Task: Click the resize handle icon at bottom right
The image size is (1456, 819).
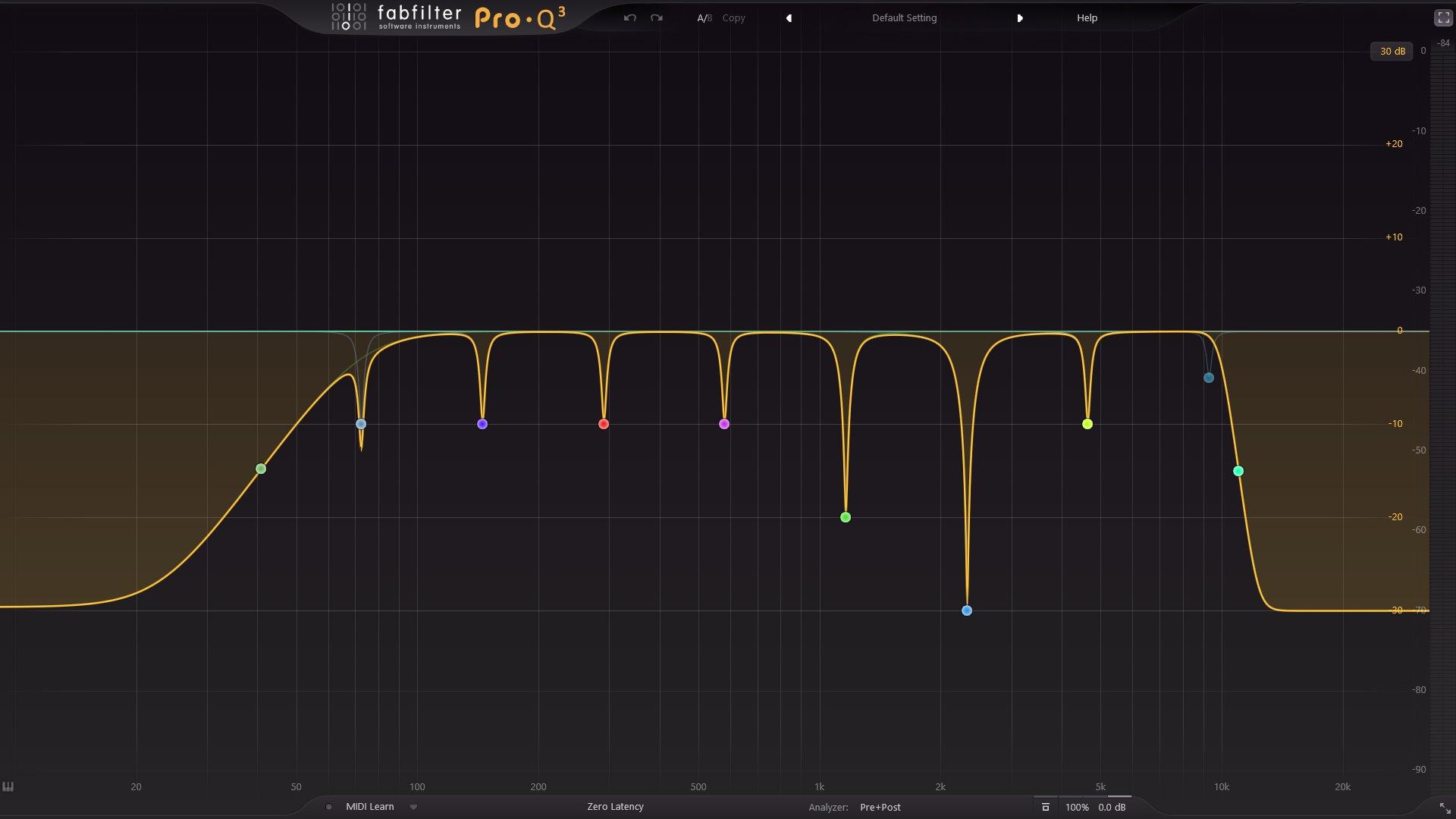Action: point(1445,808)
